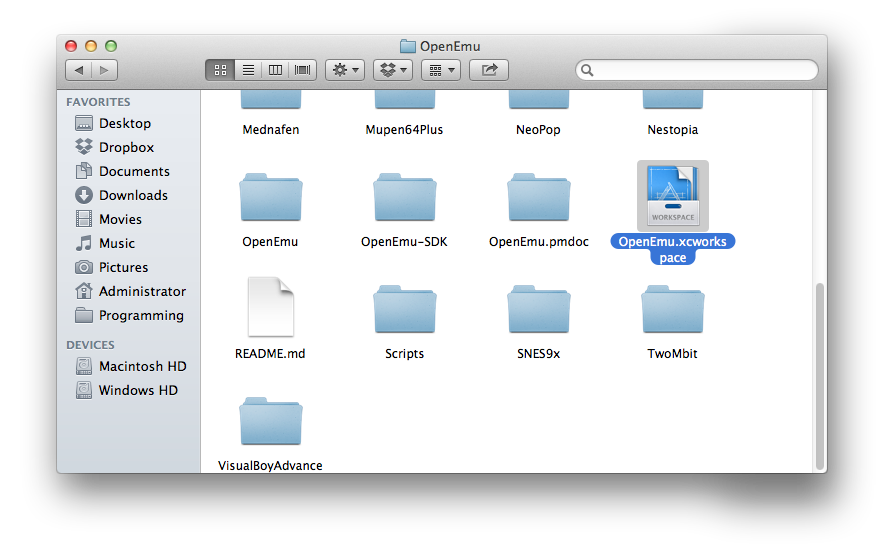
Task: Click the vertical scrollbar thumb
Action: click(820, 376)
